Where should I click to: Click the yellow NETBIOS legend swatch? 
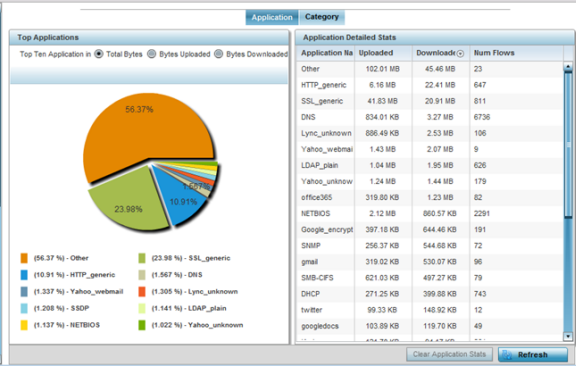click(24, 325)
